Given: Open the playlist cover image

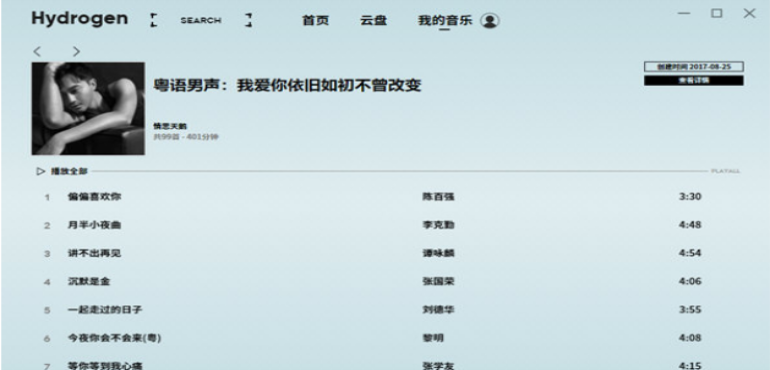Looking at the screenshot, I should (88, 109).
